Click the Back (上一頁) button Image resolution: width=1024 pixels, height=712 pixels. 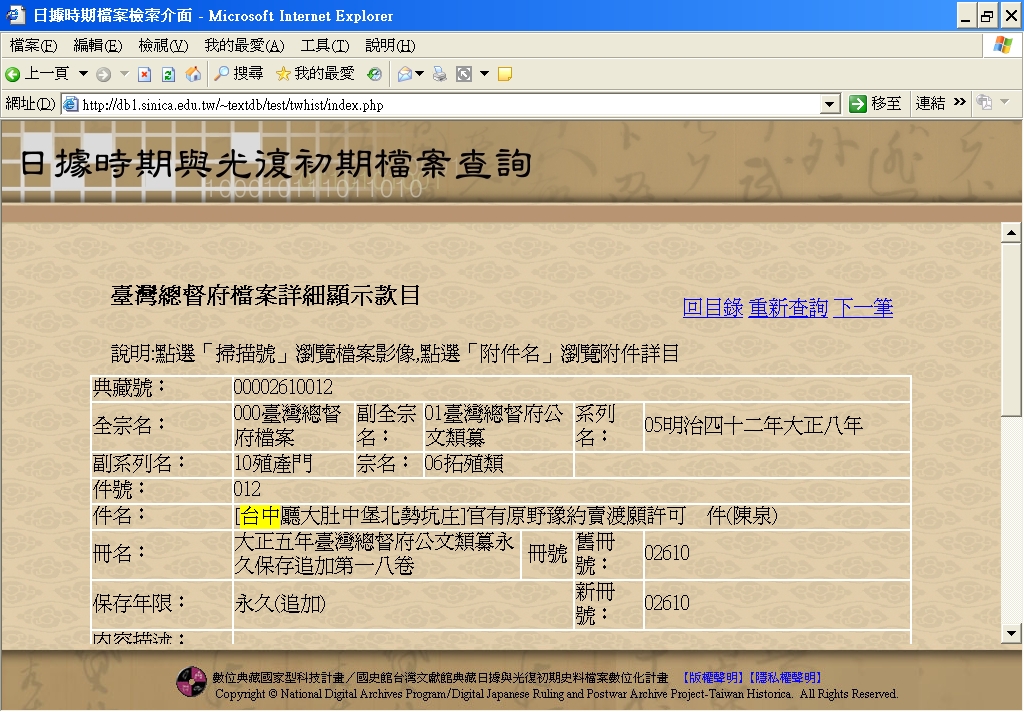38,74
